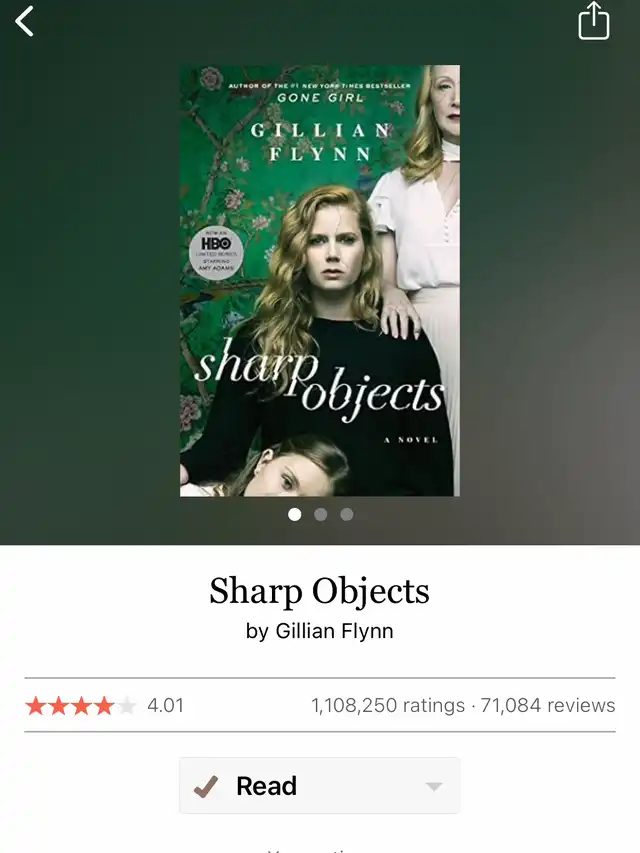Select the first white cover page dot
The image size is (640, 853).
pyautogui.click(x=294, y=514)
